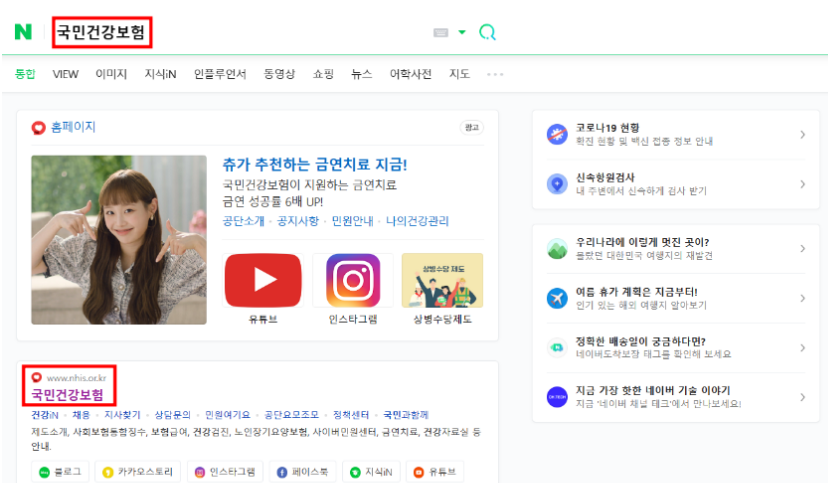Screen dimensions: 828x483
Task: Open the 공단요모조모 sublink
Action: (291, 415)
